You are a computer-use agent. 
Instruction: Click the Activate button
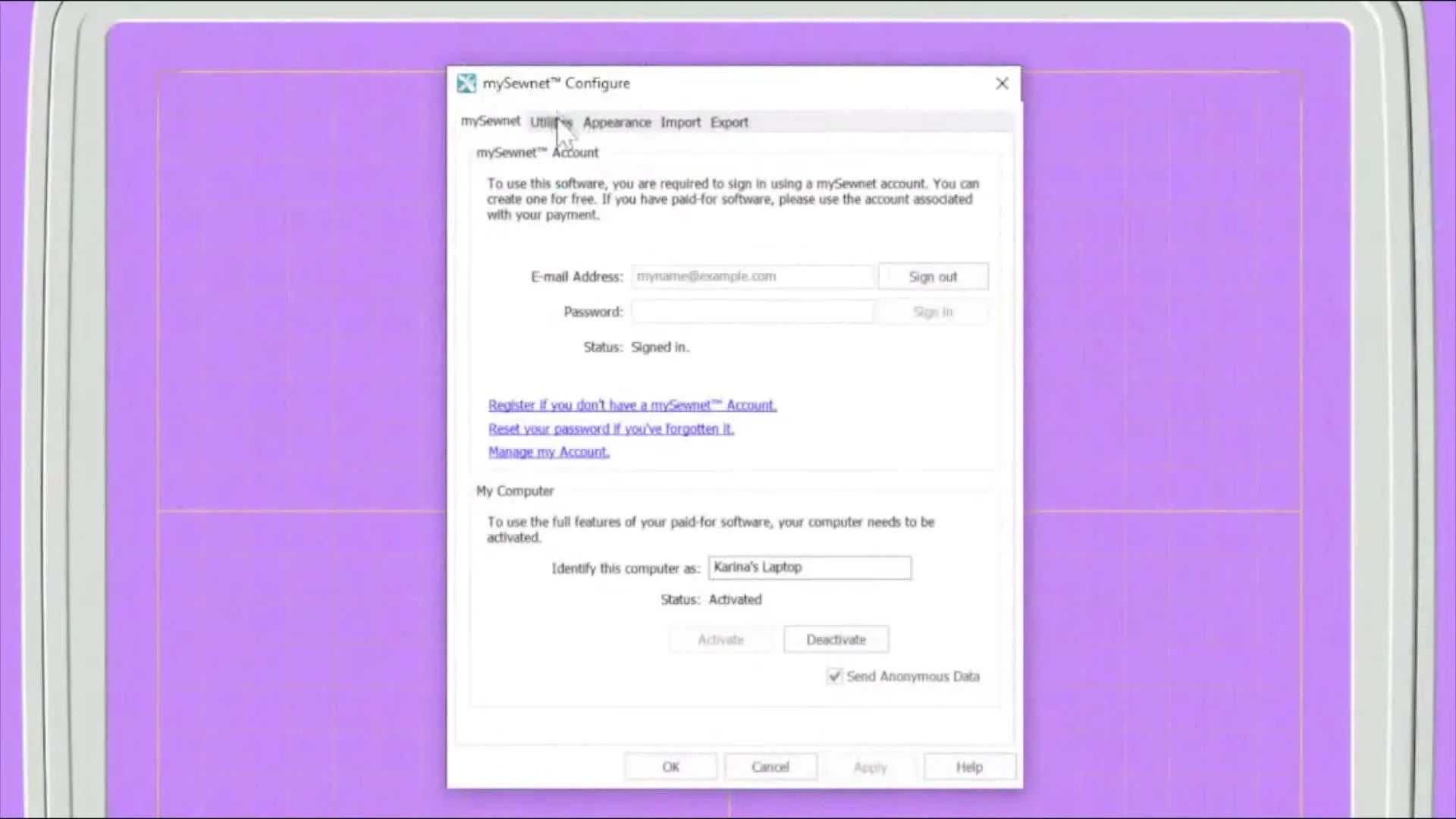click(x=720, y=639)
